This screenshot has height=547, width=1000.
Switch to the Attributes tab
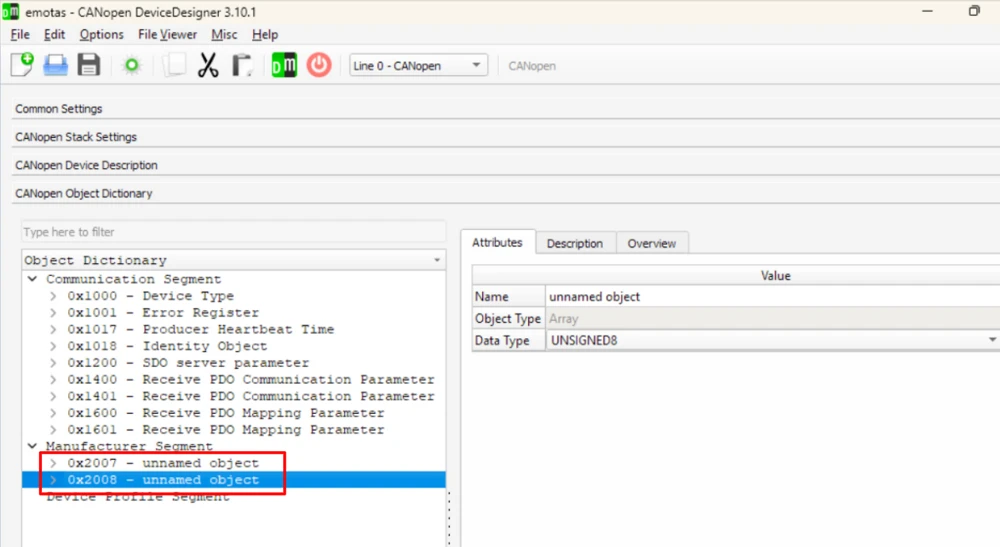pyautogui.click(x=497, y=242)
